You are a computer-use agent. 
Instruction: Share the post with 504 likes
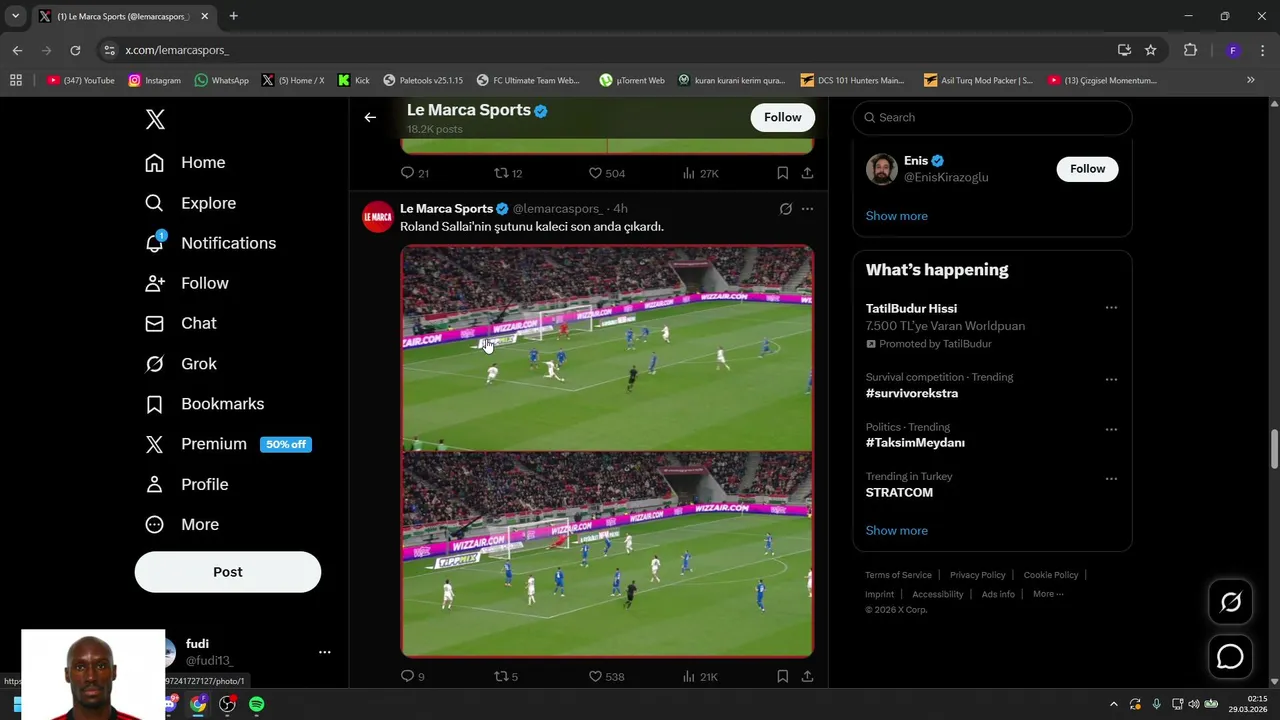pyautogui.click(x=807, y=173)
